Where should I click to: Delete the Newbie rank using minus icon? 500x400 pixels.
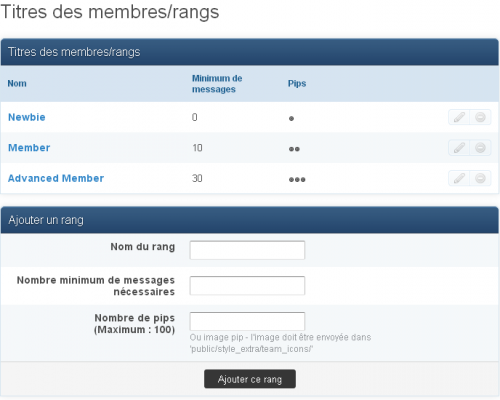(480, 117)
